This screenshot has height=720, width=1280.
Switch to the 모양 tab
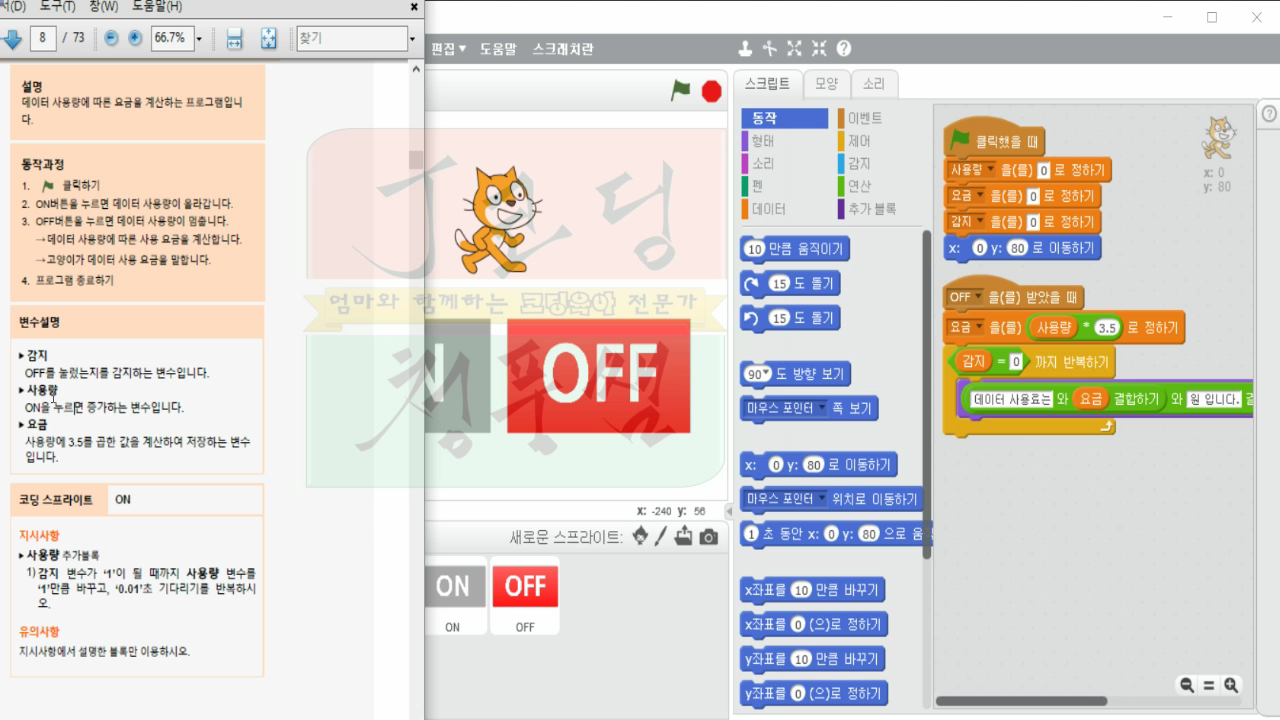tap(826, 84)
